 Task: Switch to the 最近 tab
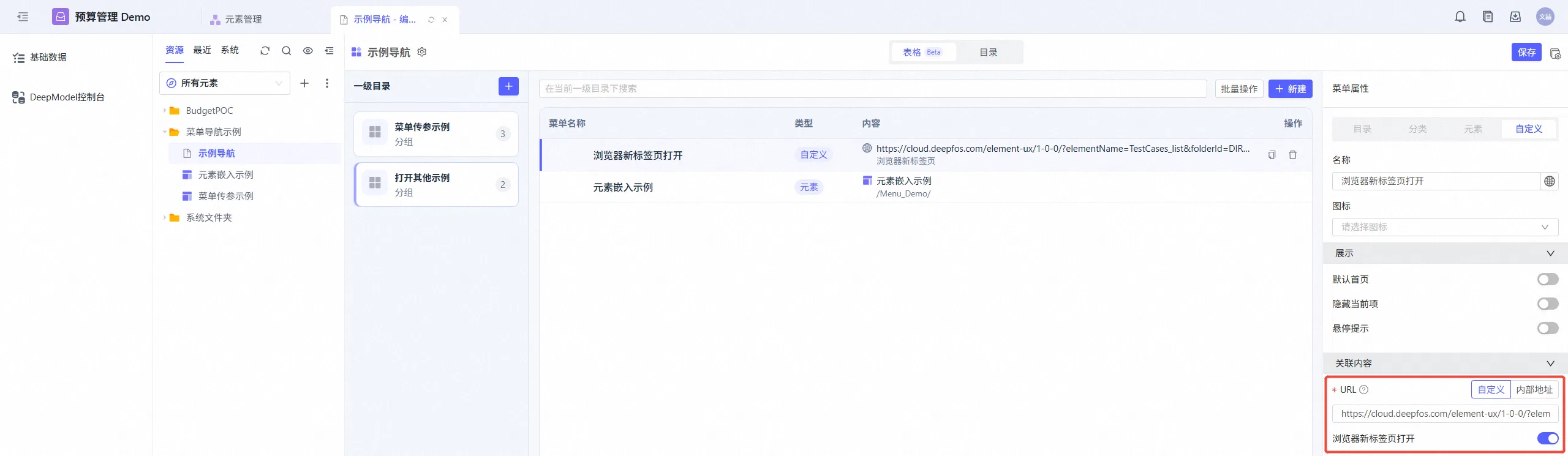coord(202,50)
